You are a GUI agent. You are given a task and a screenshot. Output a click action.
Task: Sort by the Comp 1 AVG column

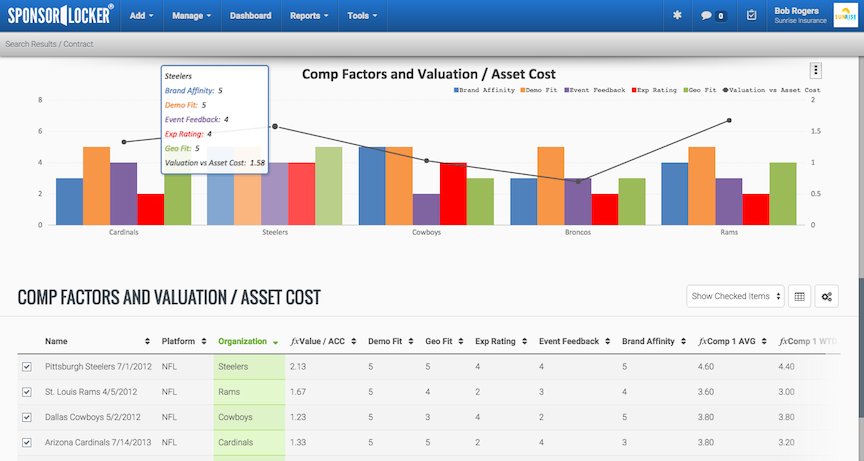pos(732,341)
